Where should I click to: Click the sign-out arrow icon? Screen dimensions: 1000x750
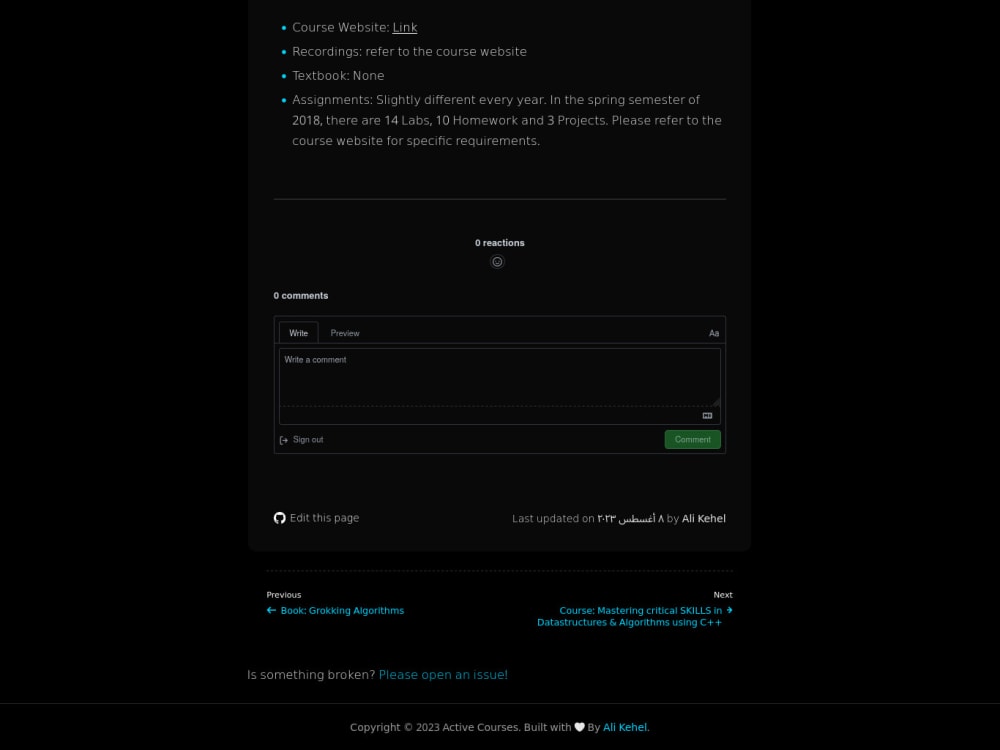click(x=283, y=439)
